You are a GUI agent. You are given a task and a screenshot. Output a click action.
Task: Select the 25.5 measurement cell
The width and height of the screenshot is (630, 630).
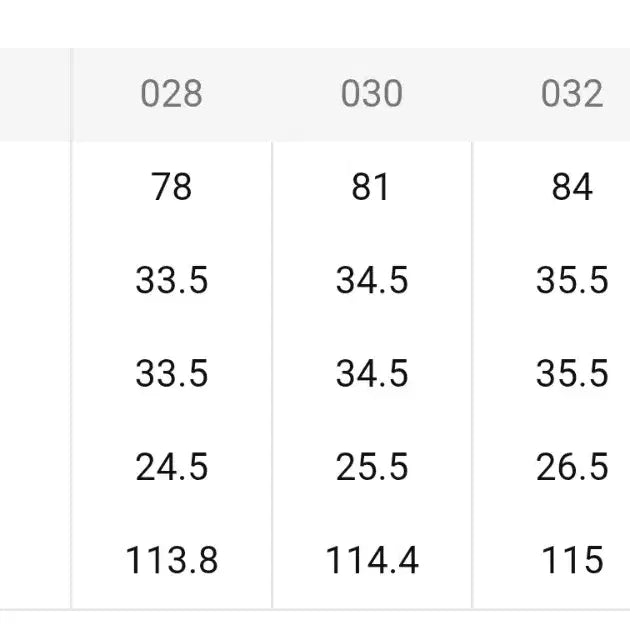[x=371, y=467]
